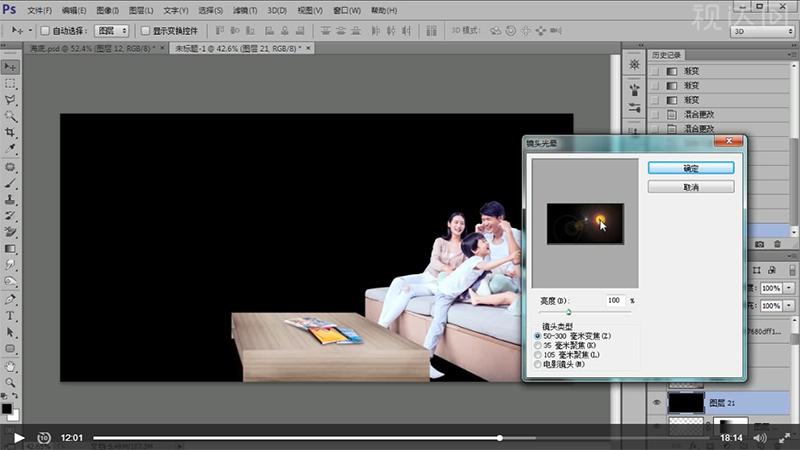Screen dimensions: 800x450
Task: Select the Gradient tool
Action: point(10,248)
